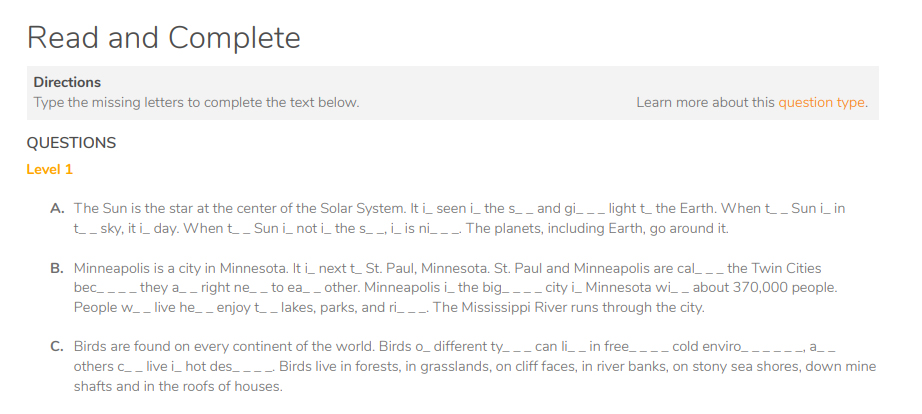Click the 'QUESTIONS' section heading

[x=71, y=143]
